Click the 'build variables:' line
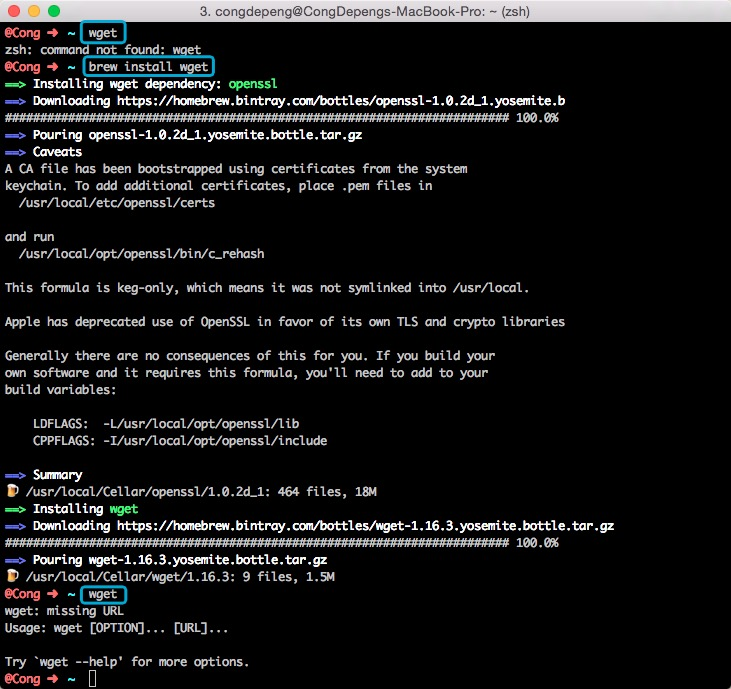731x689 pixels. (61, 390)
